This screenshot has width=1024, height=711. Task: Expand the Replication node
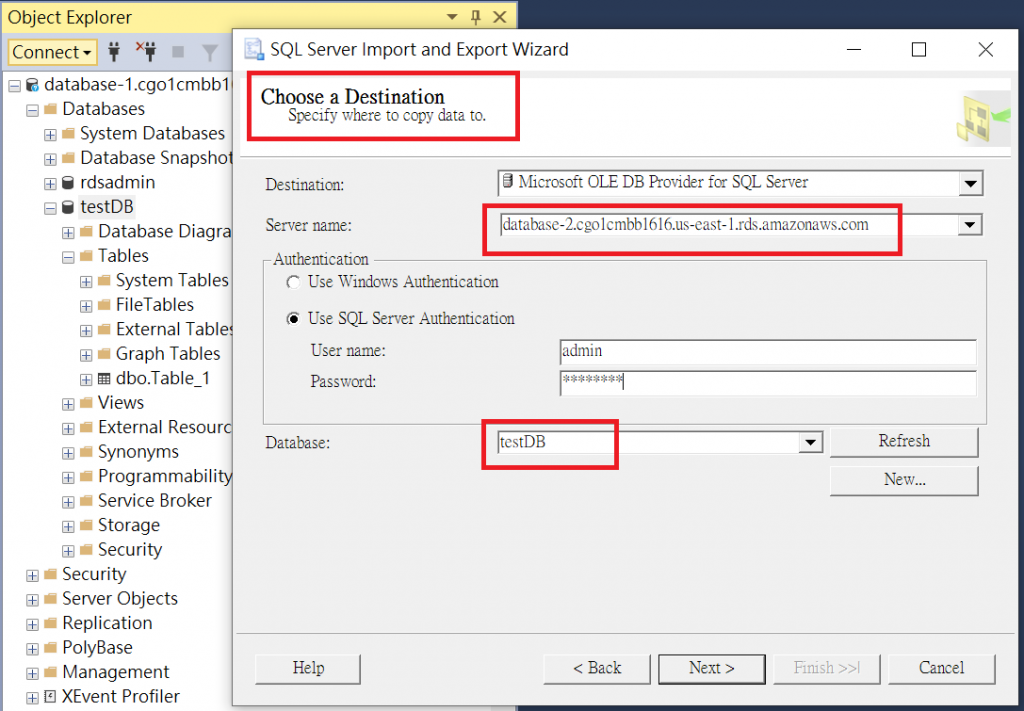click(x=32, y=625)
